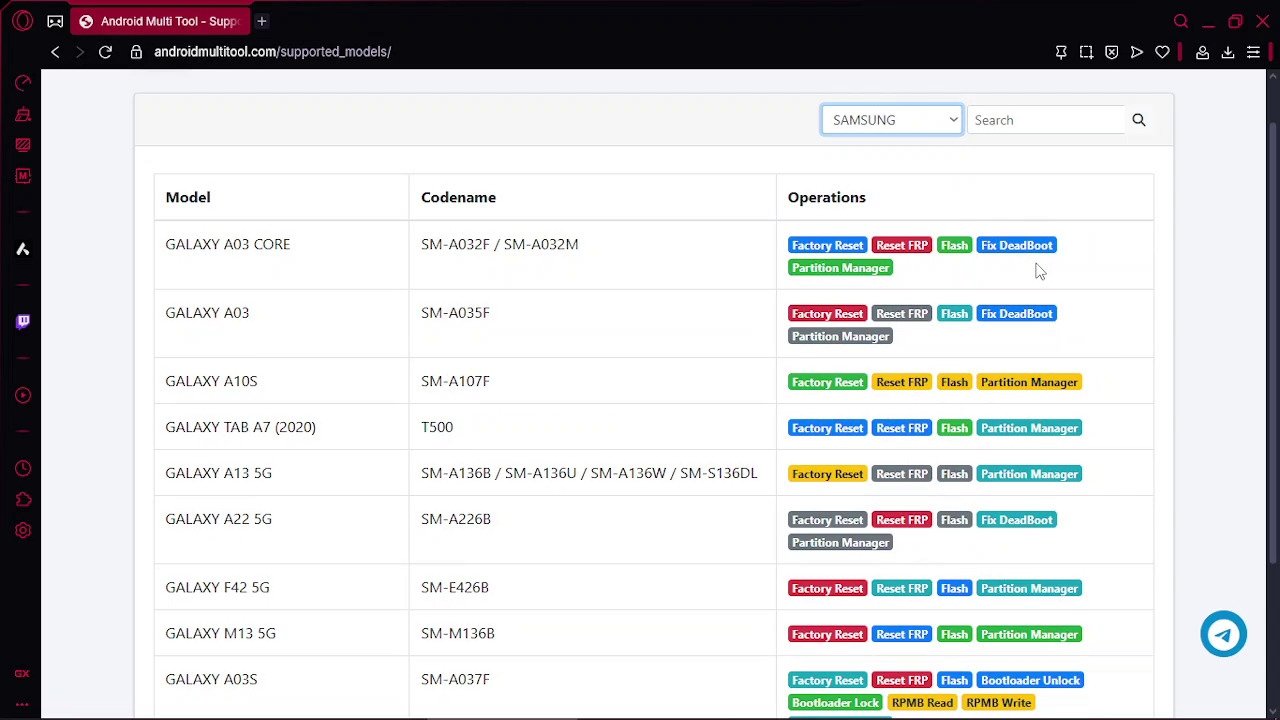Open the profile account icon
Viewport: 1280px width, 720px height.
click(1203, 52)
